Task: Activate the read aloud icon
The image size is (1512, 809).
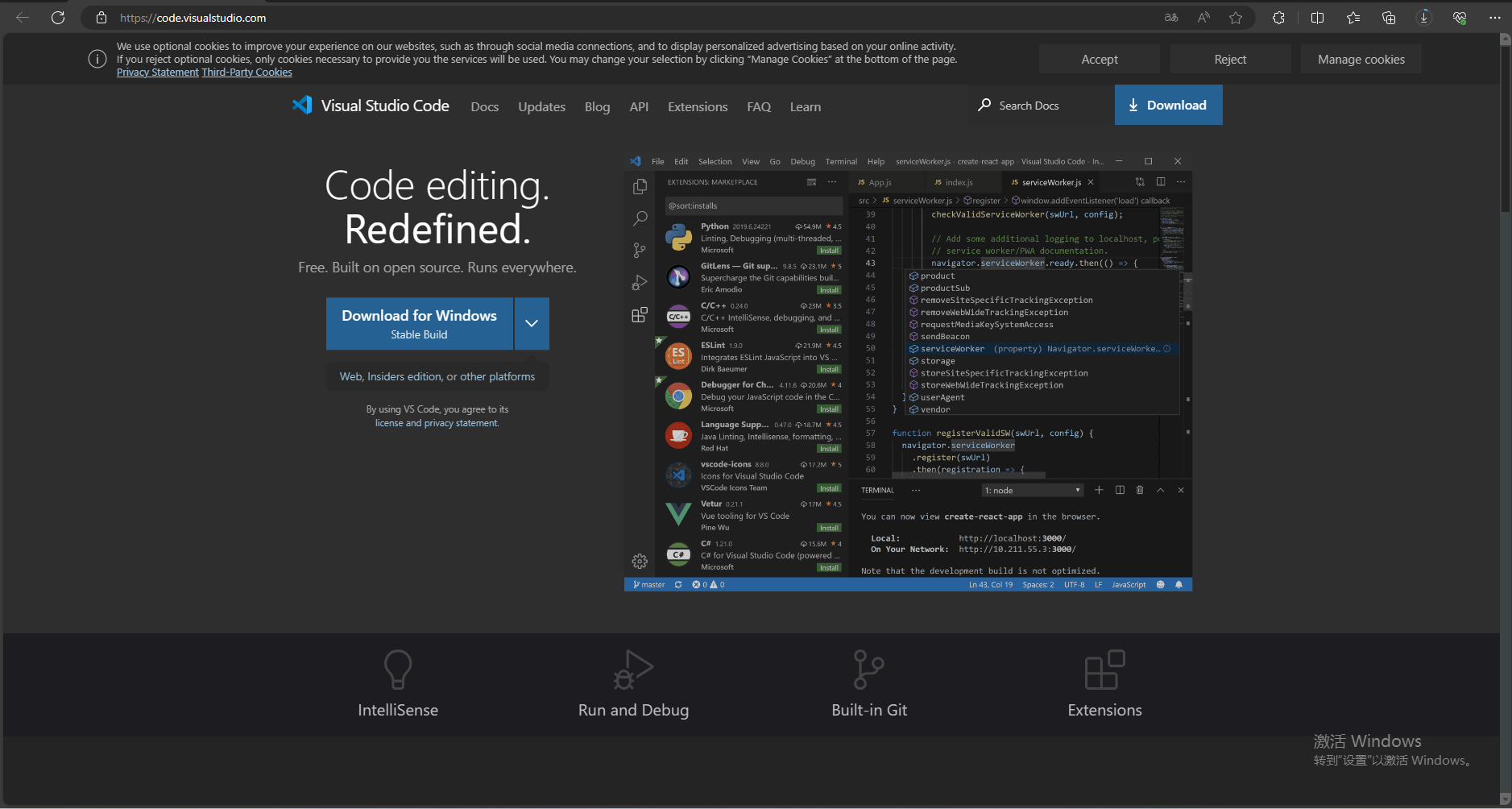Action: (x=1203, y=17)
